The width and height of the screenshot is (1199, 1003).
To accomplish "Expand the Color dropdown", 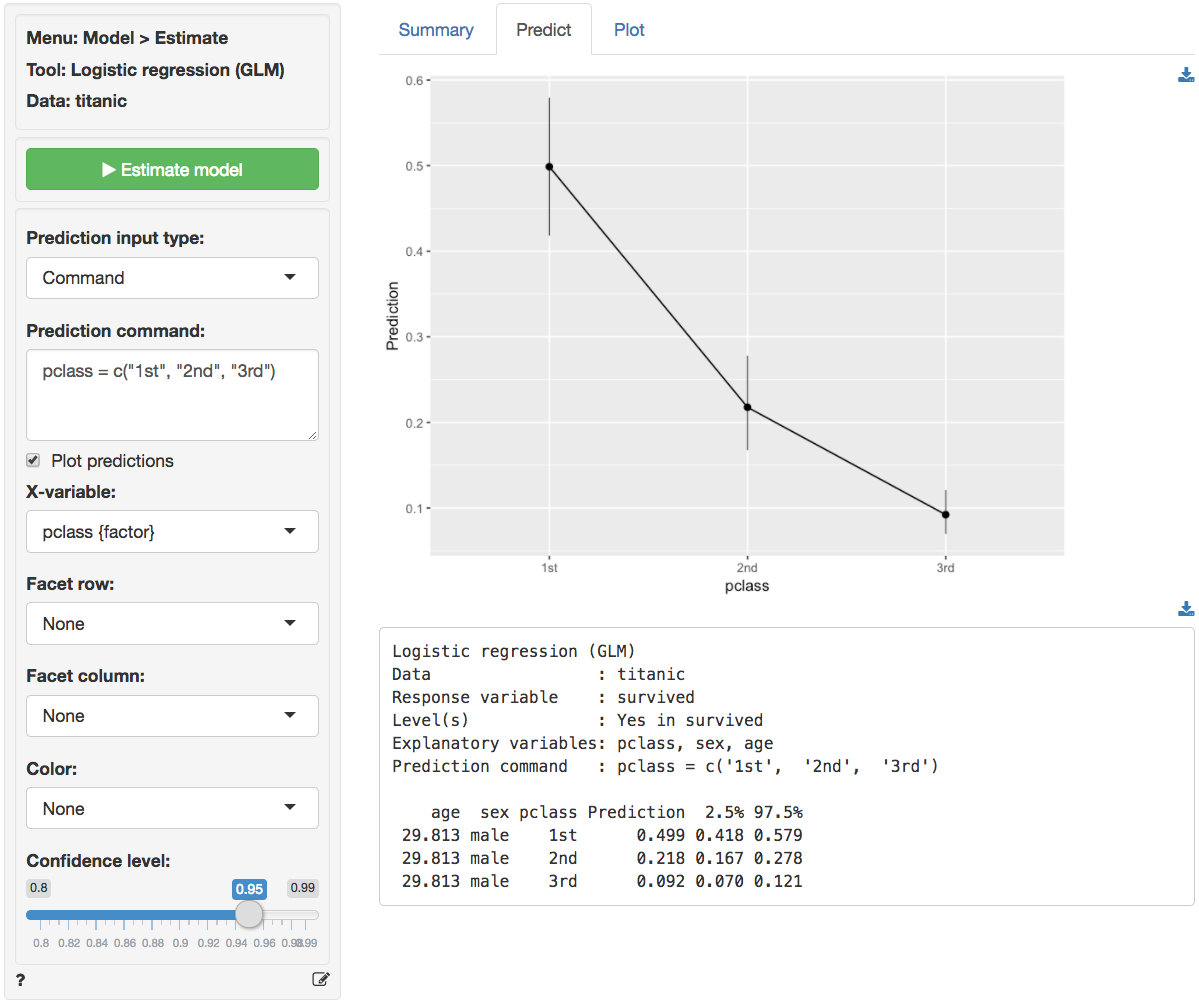I will [172, 809].
